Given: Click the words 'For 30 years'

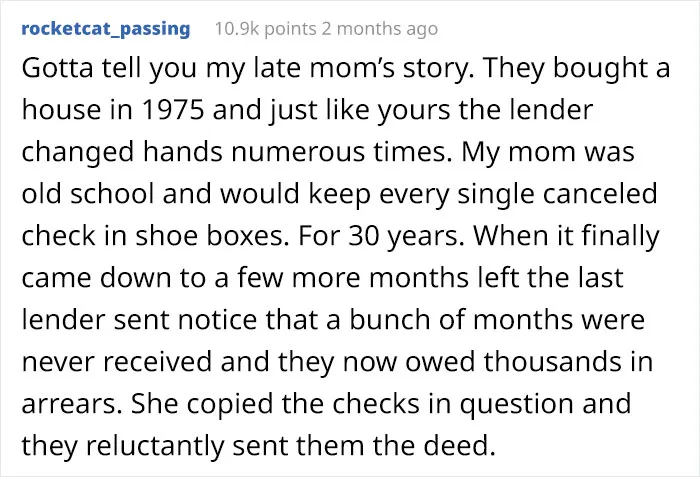Looking at the screenshot, I should point(379,236).
